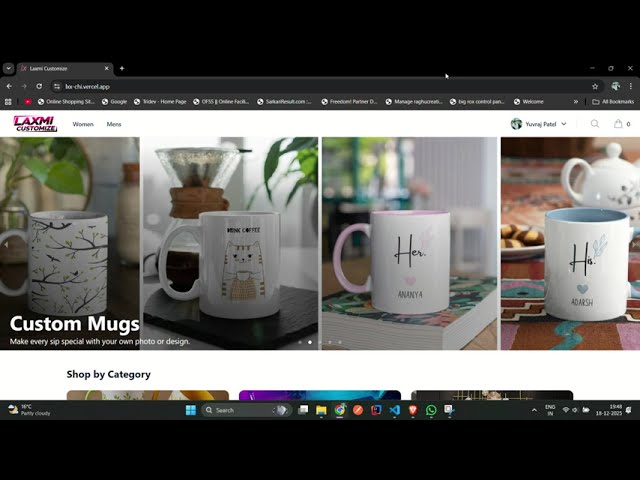Viewport: 640px width, 480px height.
Task: Open the Manage raghucreati bookmark
Action: pos(414,102)
